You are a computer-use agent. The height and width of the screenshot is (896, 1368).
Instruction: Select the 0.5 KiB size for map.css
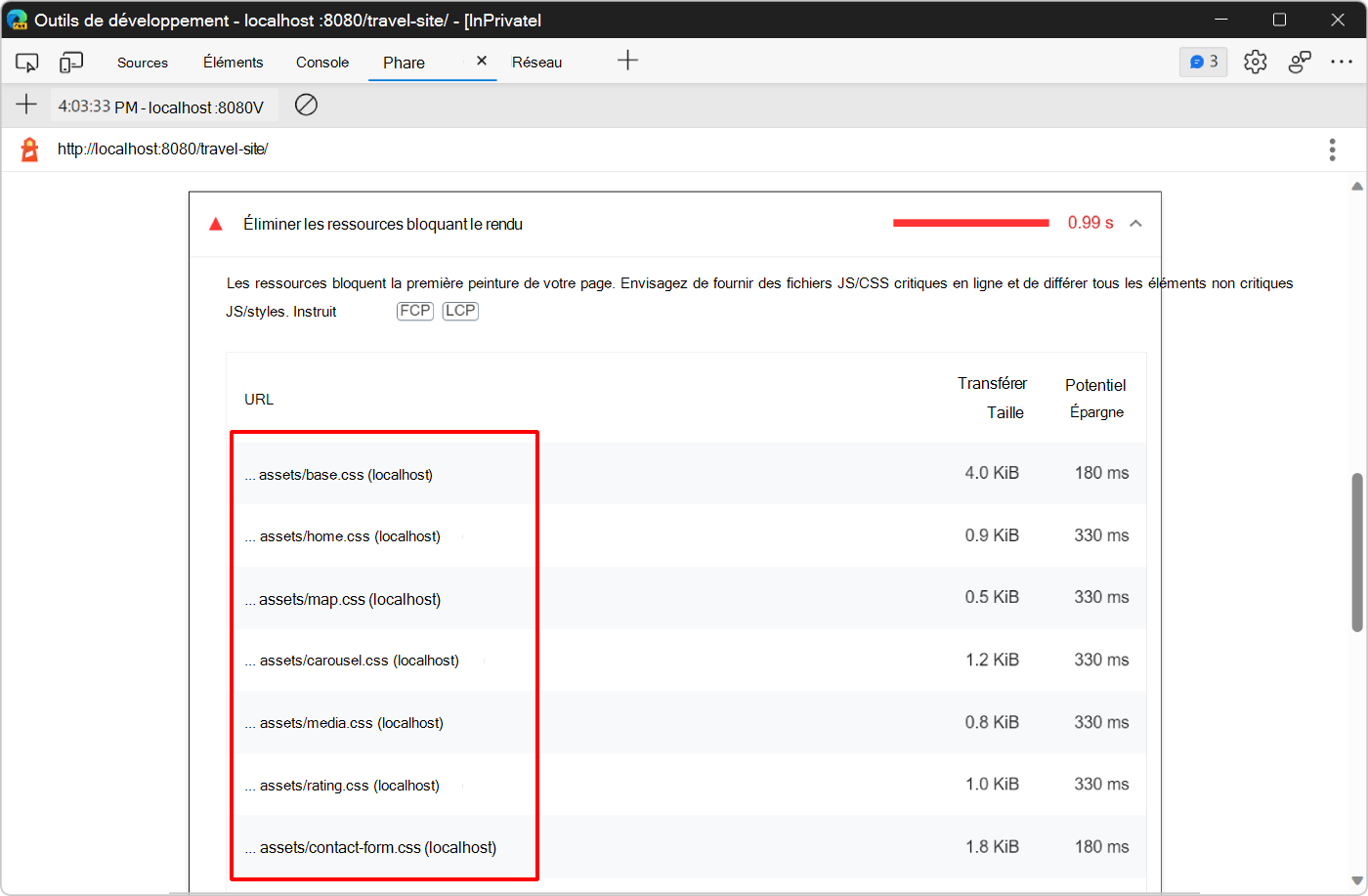(x=992, y=597)
